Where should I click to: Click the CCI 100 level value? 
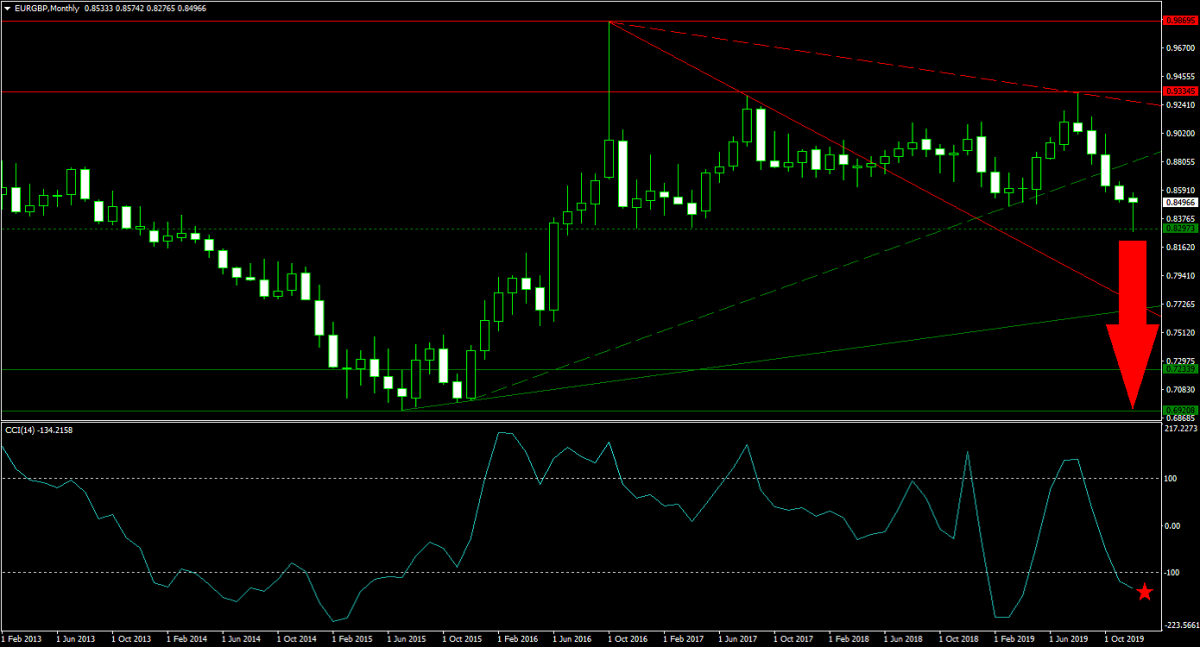coord(1173,479)
